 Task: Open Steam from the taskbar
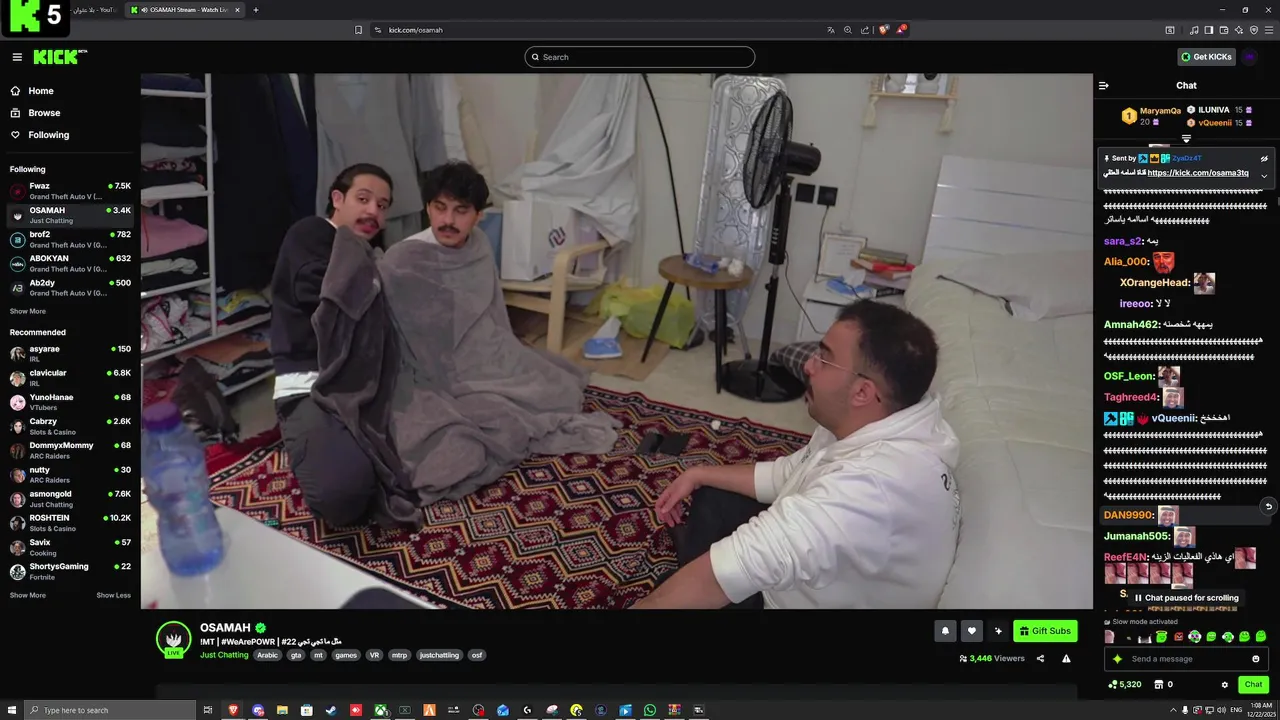[x=331, y=710]
